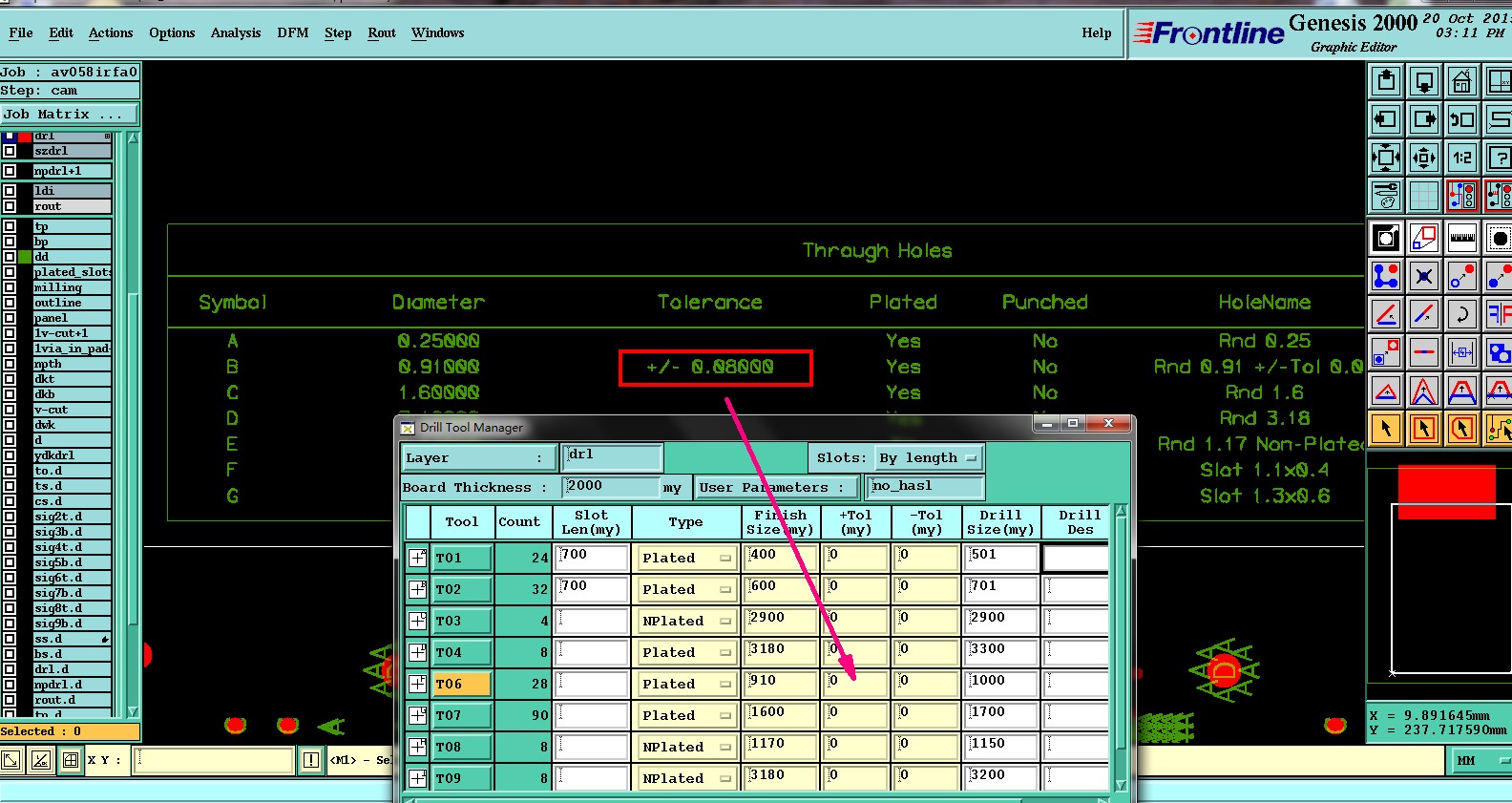Open the Actions menu
This screenshot has height=803, width=1512.
(x=111, y=32)
